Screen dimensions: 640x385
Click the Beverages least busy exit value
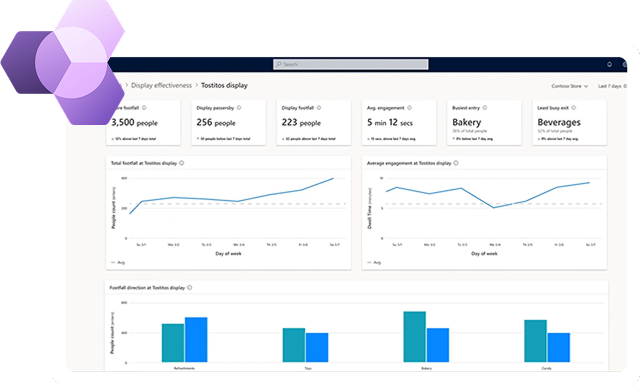tap(559, 122)
